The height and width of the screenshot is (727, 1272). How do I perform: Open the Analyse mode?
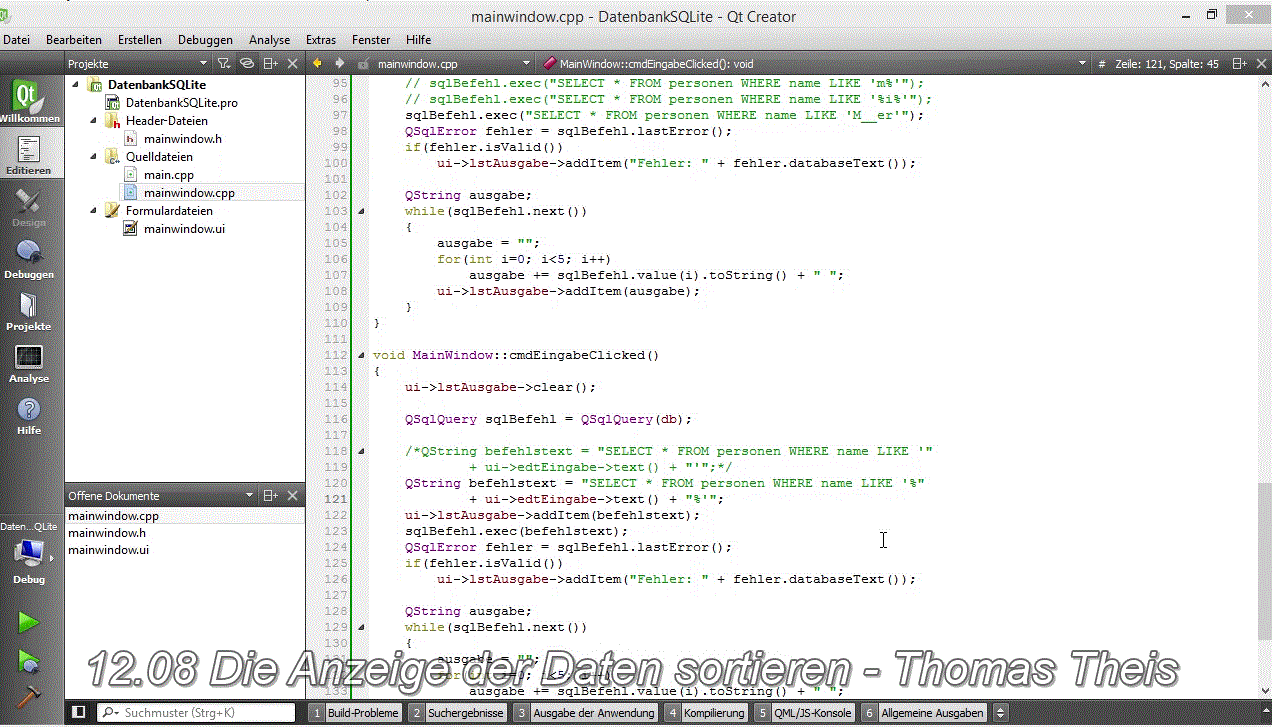pyautogui.click(x=29, y=362)
